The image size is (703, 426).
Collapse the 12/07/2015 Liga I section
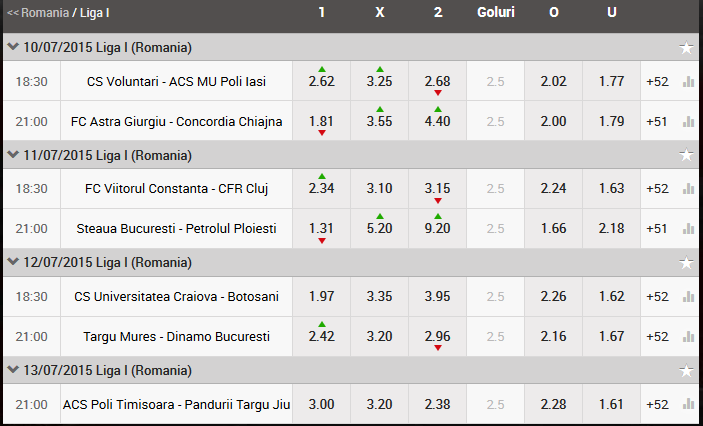pos(12,263)
